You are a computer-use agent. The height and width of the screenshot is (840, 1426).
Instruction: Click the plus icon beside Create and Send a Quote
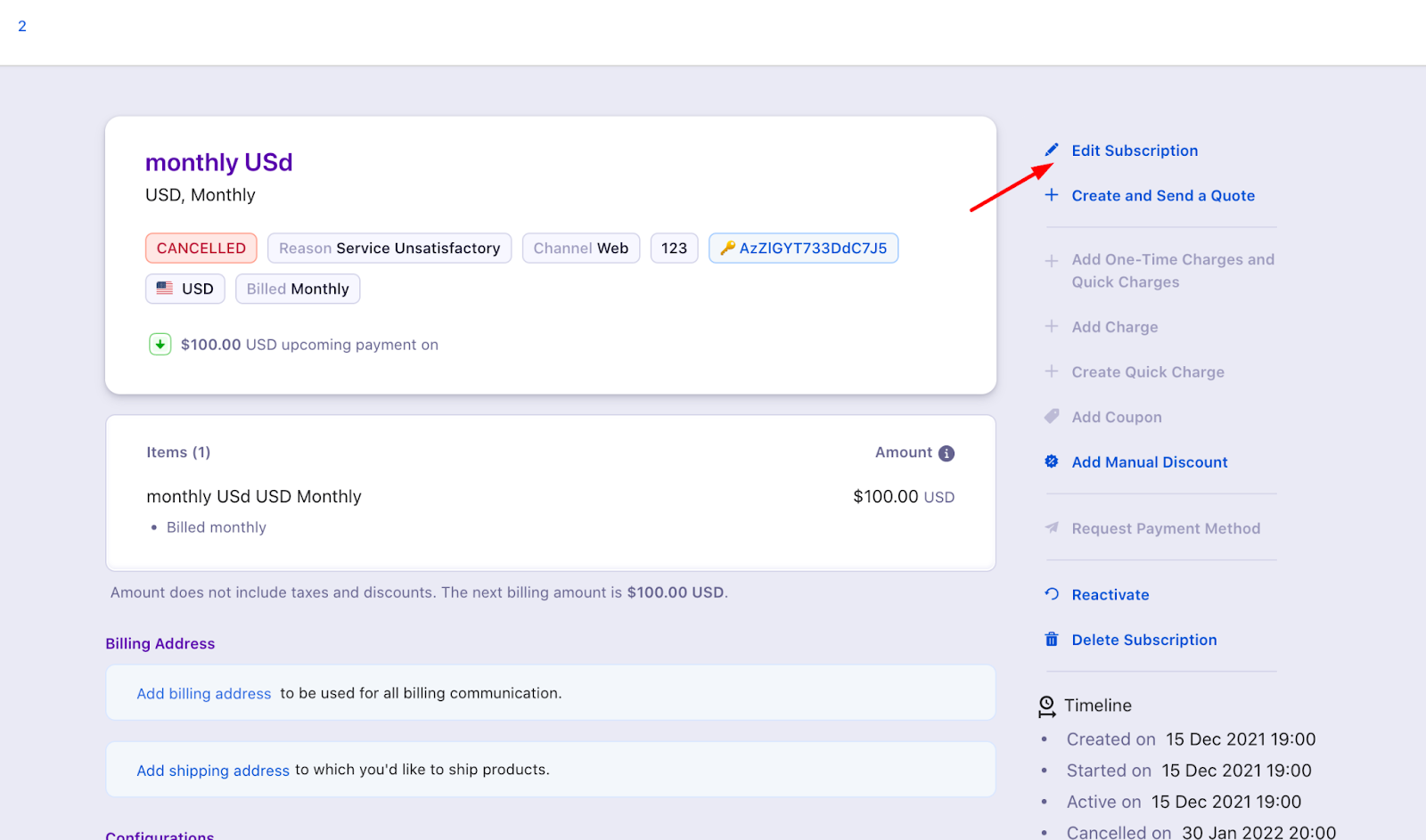[x=1052, y=195]
